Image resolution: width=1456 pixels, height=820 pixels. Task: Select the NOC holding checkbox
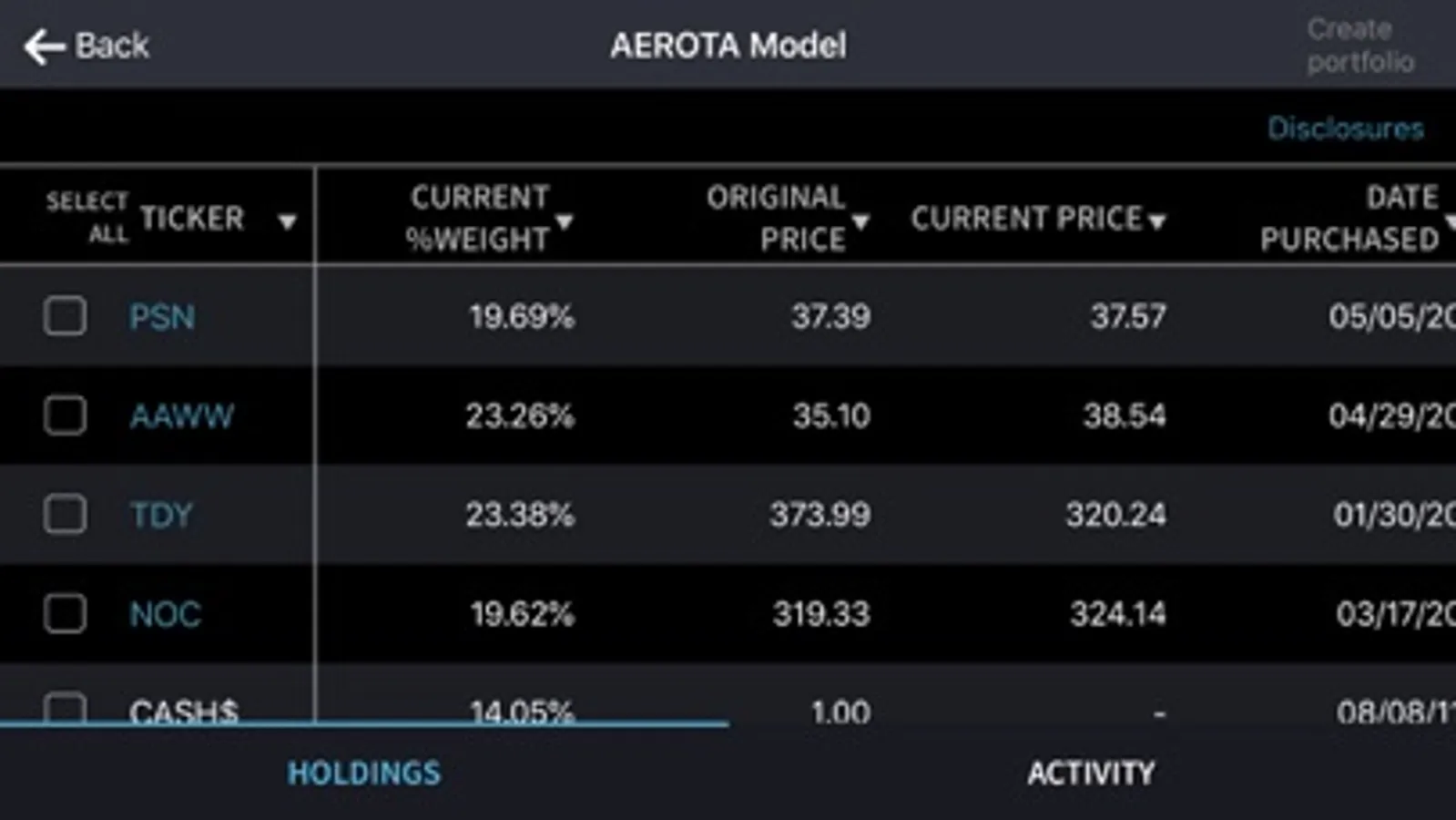pyautogui.click(x=66, y=613)
